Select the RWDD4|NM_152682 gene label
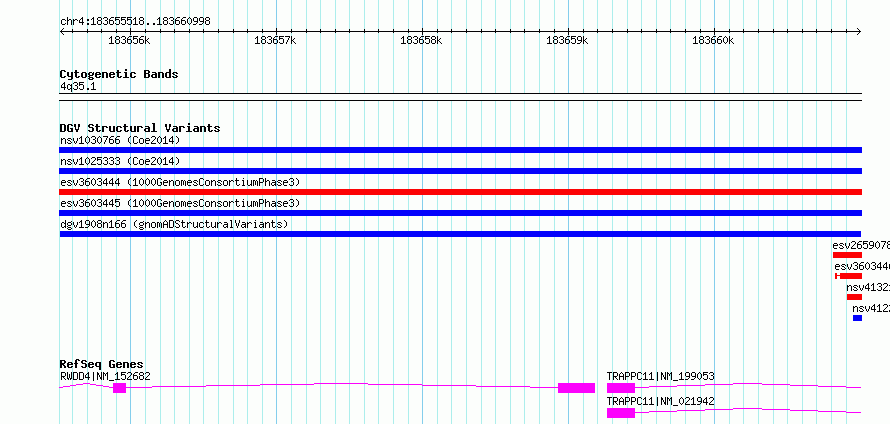The image size is (890, 424). 106,376
